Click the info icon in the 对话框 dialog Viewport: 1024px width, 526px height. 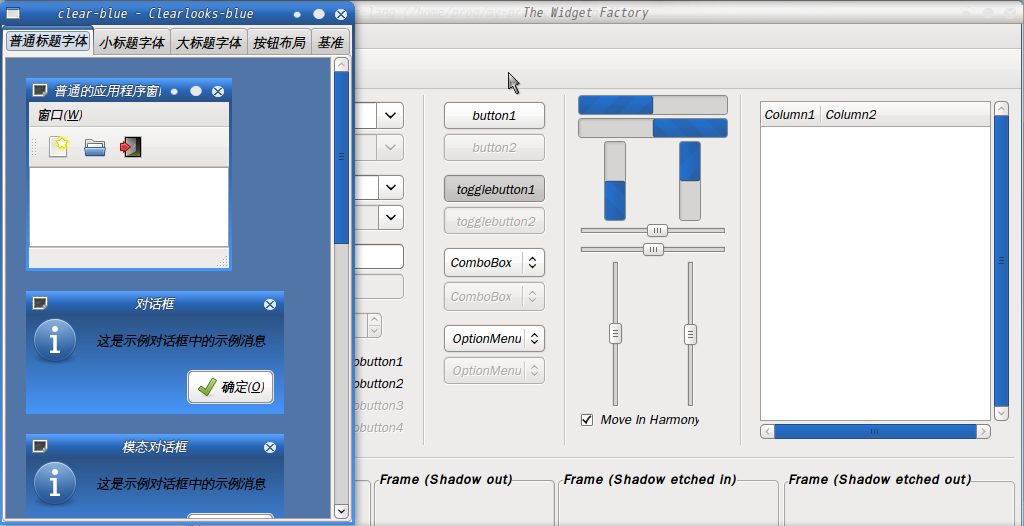[55, 340]
